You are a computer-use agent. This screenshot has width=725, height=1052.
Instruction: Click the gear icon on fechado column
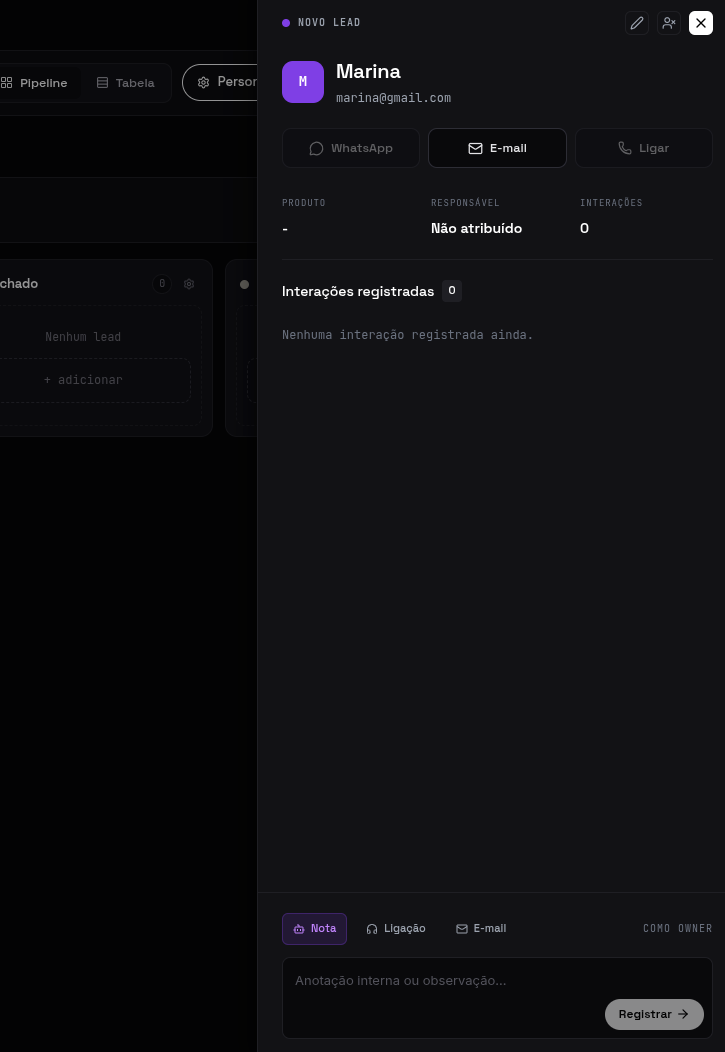(x=189, y=284)
